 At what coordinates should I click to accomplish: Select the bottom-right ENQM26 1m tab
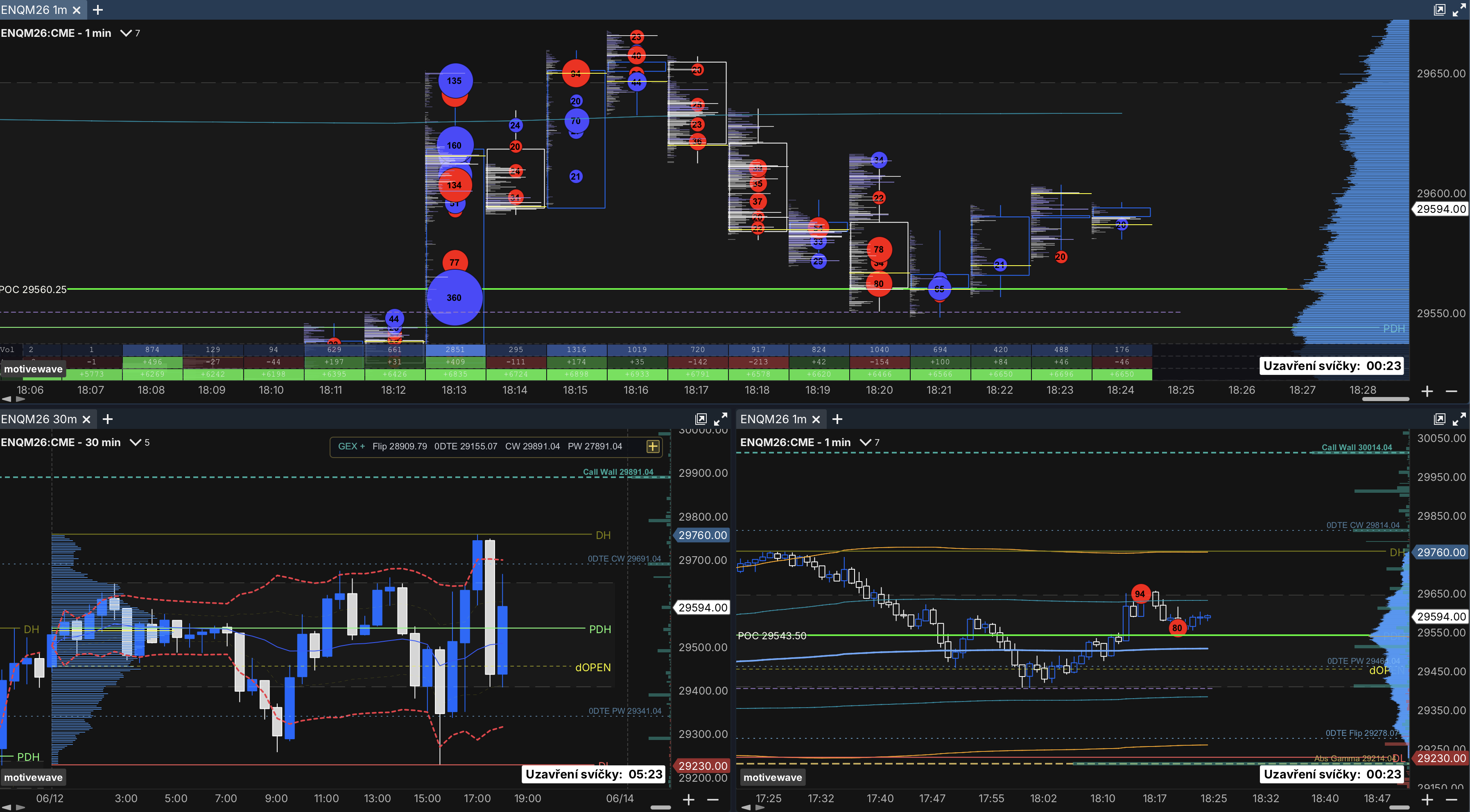tap(773, 419)
